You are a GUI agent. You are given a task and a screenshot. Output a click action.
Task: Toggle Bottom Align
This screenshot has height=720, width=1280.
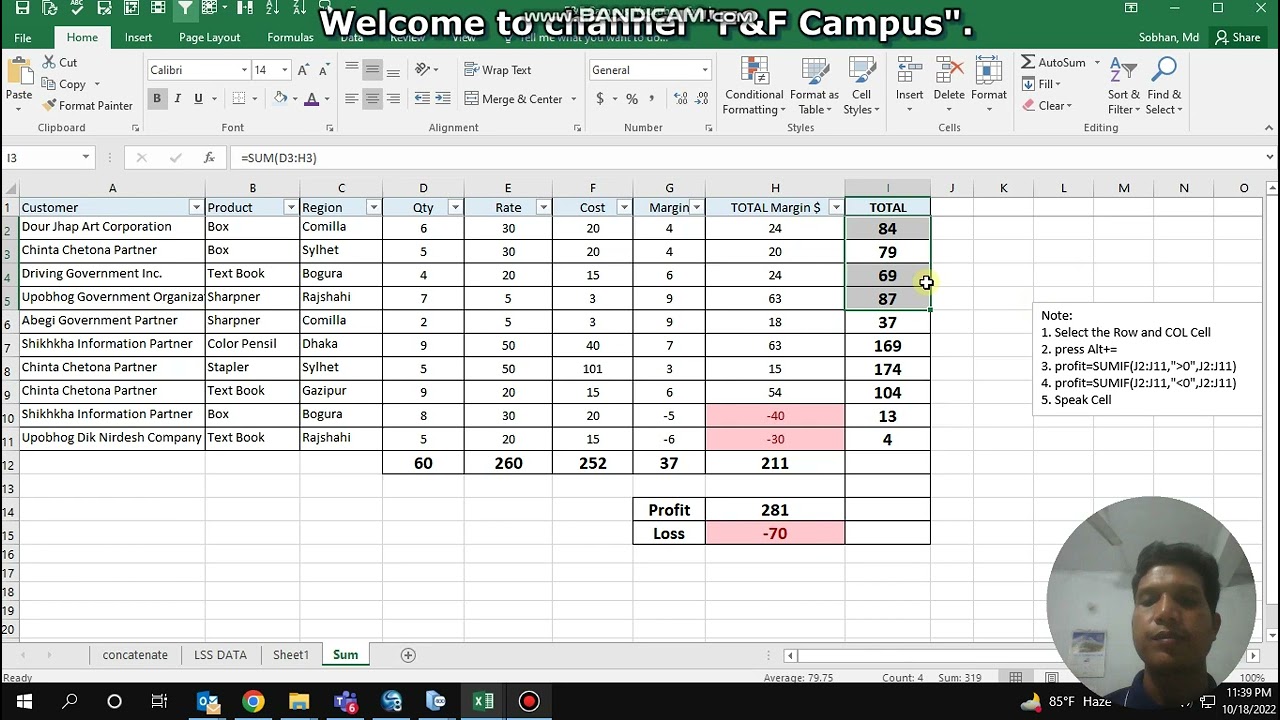point(393,69)
